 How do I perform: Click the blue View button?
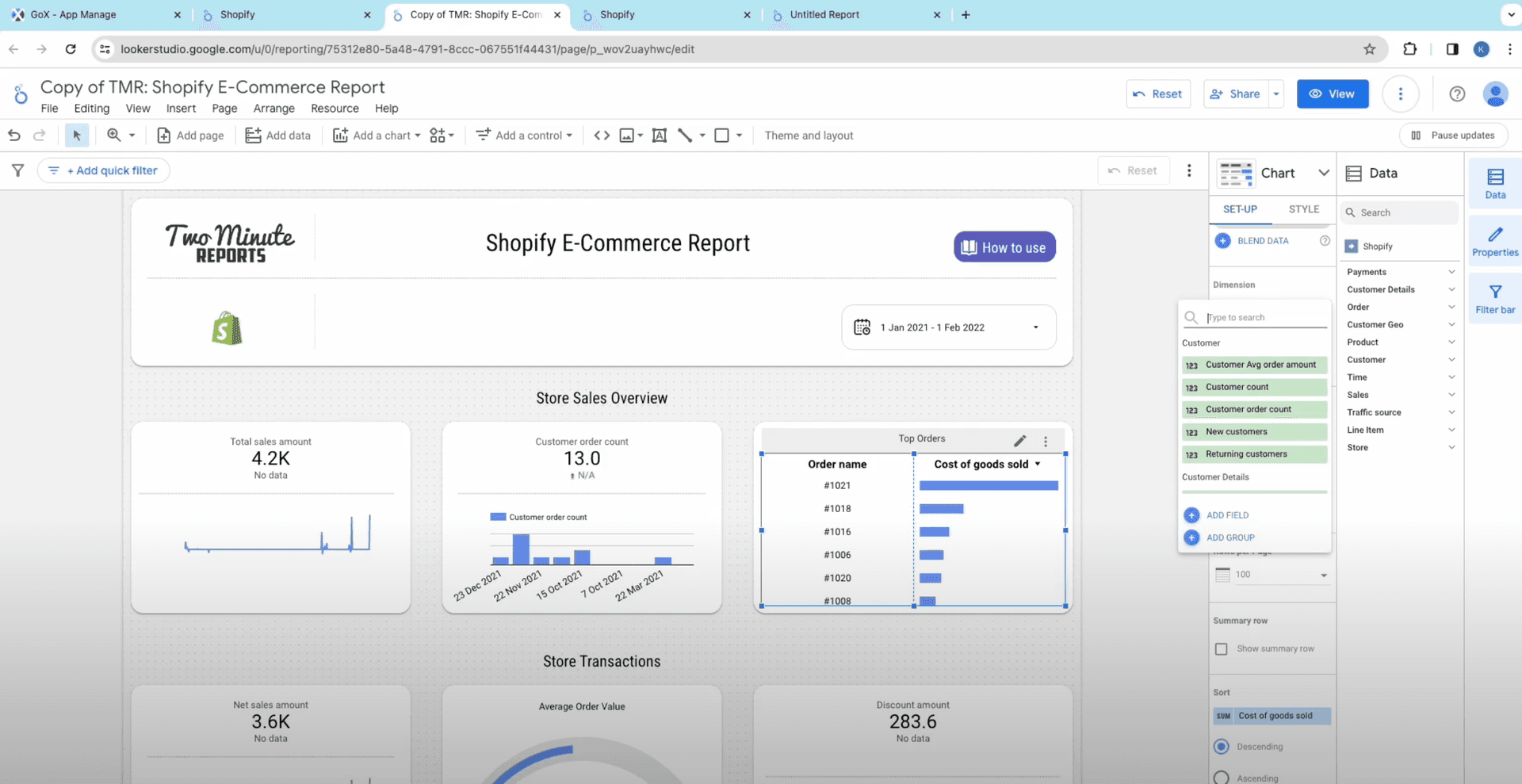click(1332, 94)
